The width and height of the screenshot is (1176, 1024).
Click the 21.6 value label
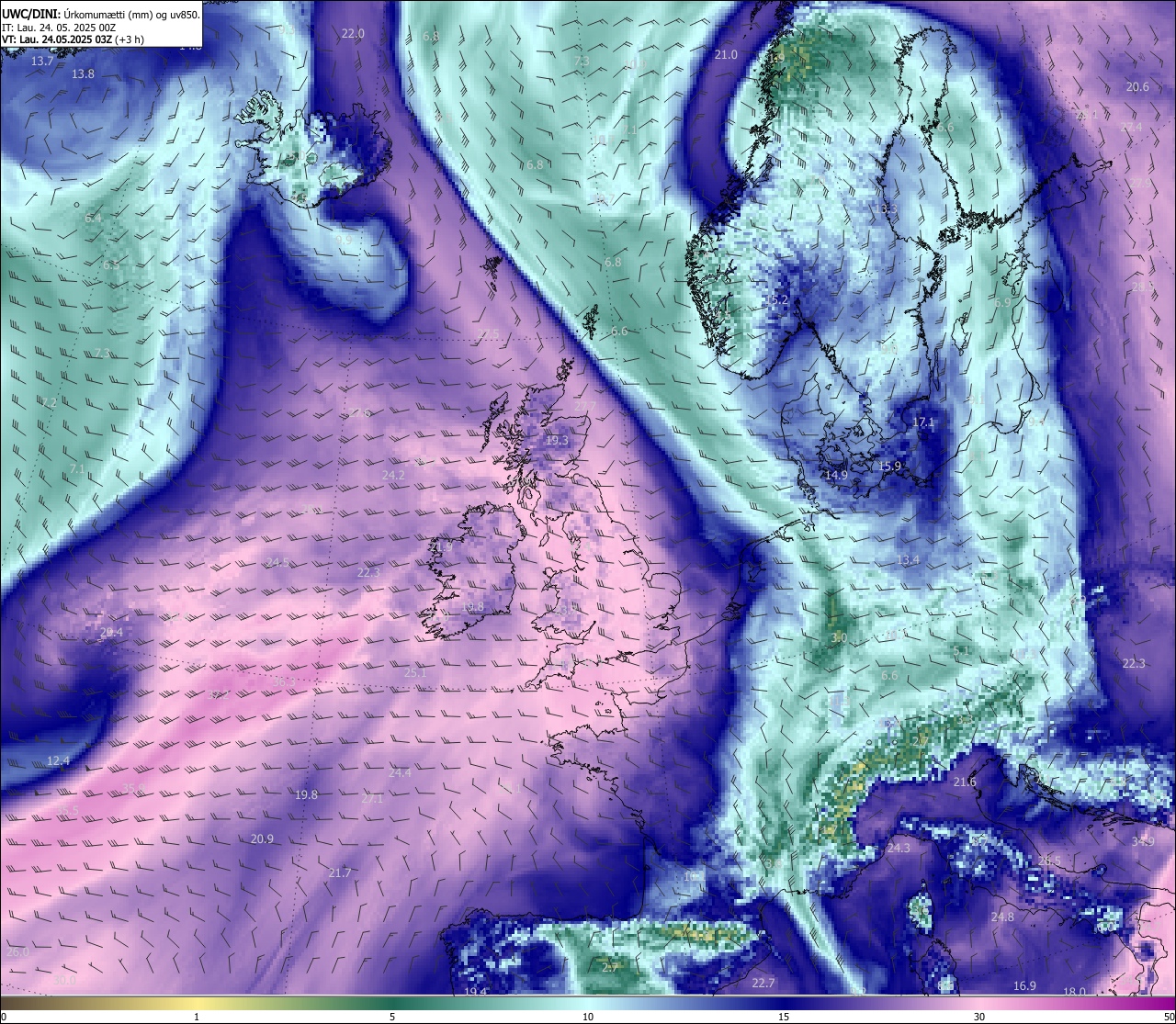coord(965,782)
